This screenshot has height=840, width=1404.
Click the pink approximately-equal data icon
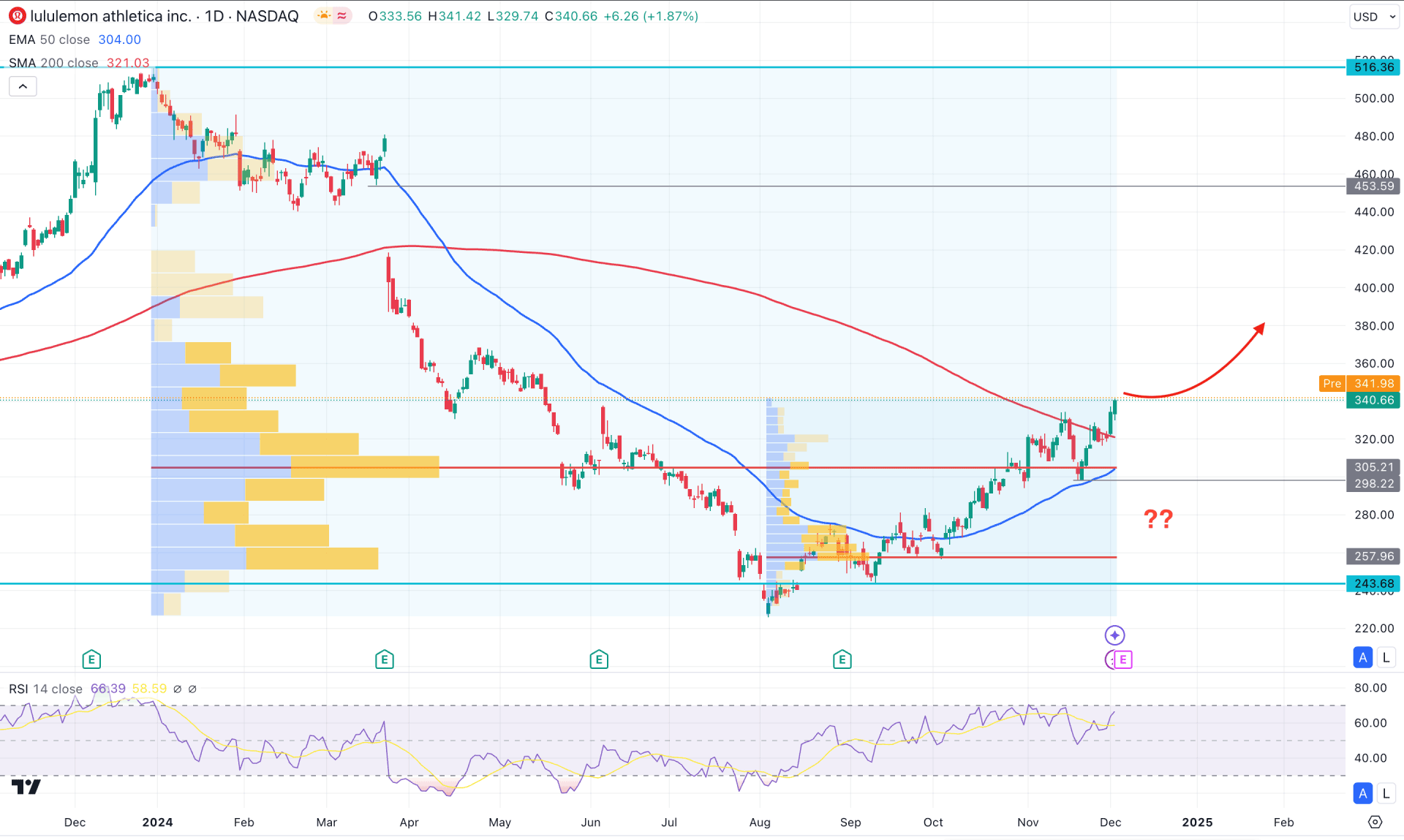coord(342,15)
